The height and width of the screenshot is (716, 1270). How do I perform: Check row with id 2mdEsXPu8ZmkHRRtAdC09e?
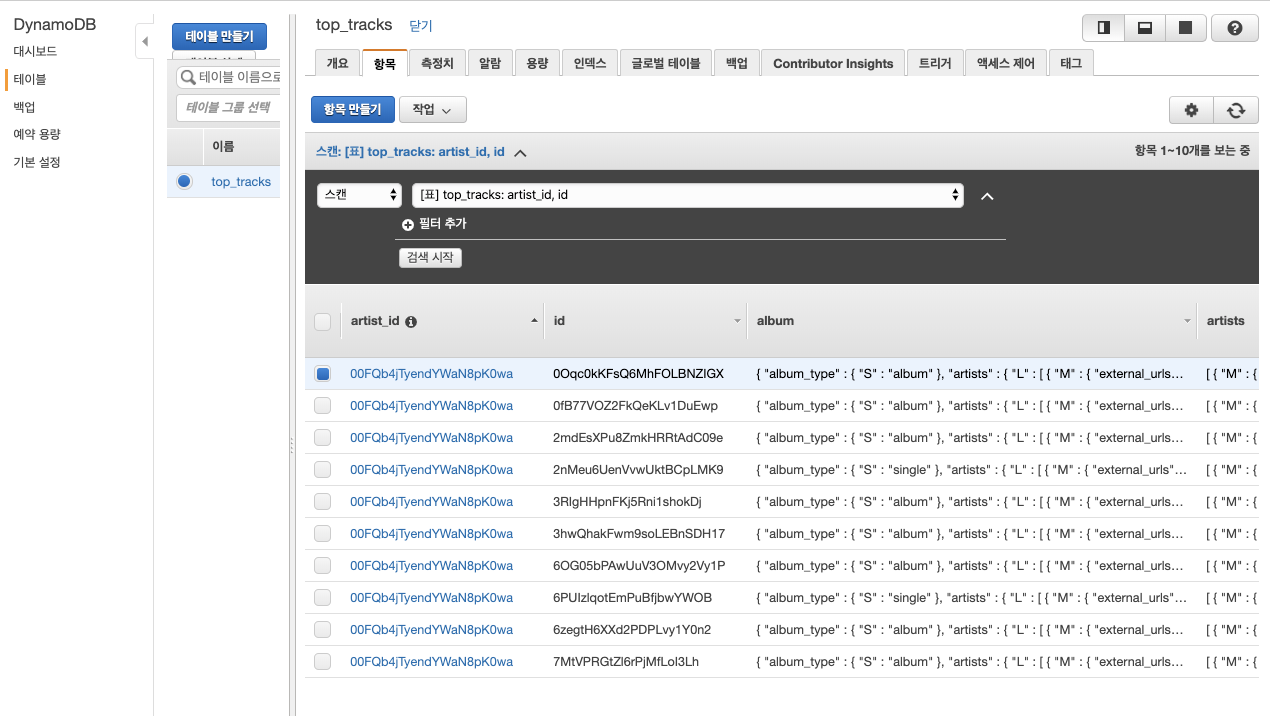tap(322, 438)
